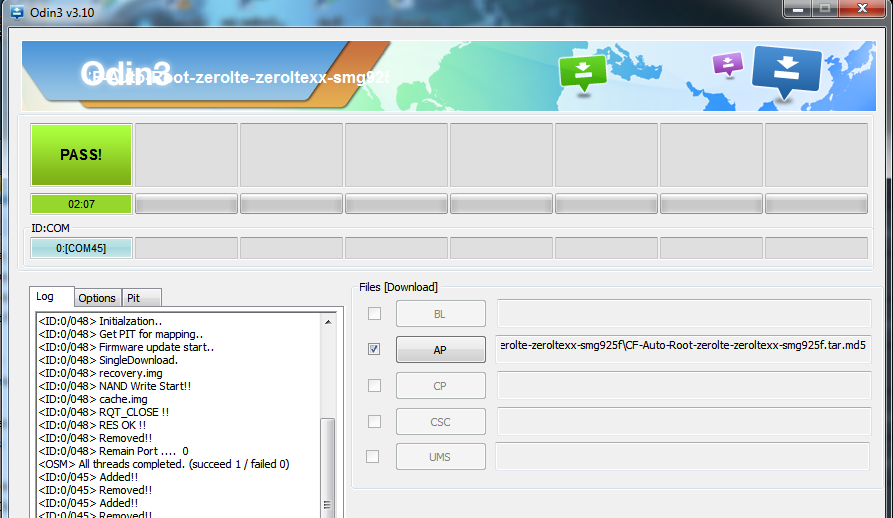Viewport: 893px width, 518px height.
Task: Minimize the Odin3 window
Action: click(798, 9)
